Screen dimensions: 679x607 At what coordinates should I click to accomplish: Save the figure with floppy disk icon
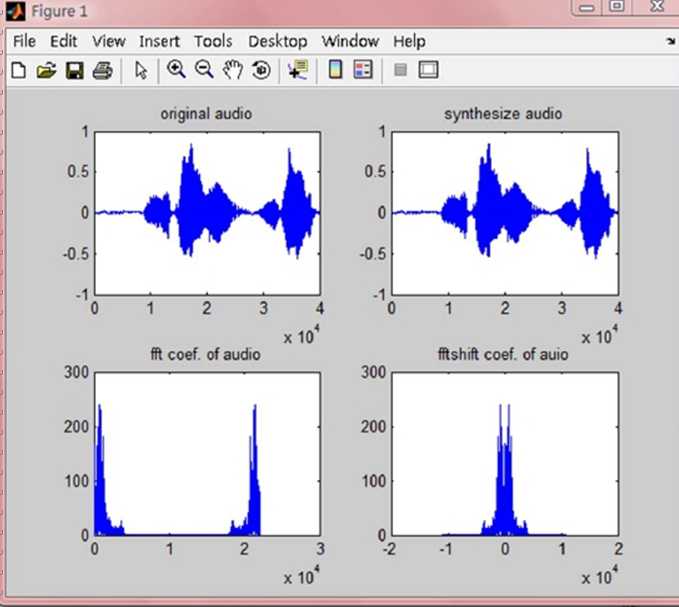click(x=74, y=70)
